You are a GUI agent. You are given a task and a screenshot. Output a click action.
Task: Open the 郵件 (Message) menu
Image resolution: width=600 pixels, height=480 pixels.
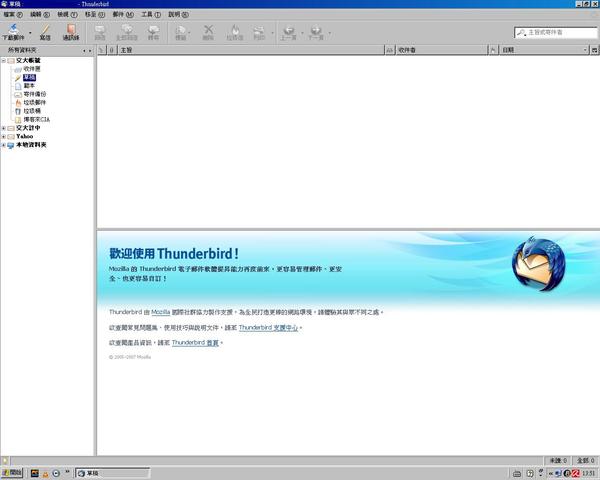[x=123, y=15]
